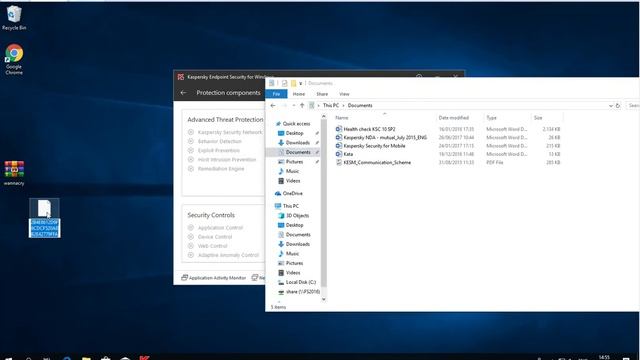
Task: Open the Share ribbon tab
Action: [x=322, y=94]
